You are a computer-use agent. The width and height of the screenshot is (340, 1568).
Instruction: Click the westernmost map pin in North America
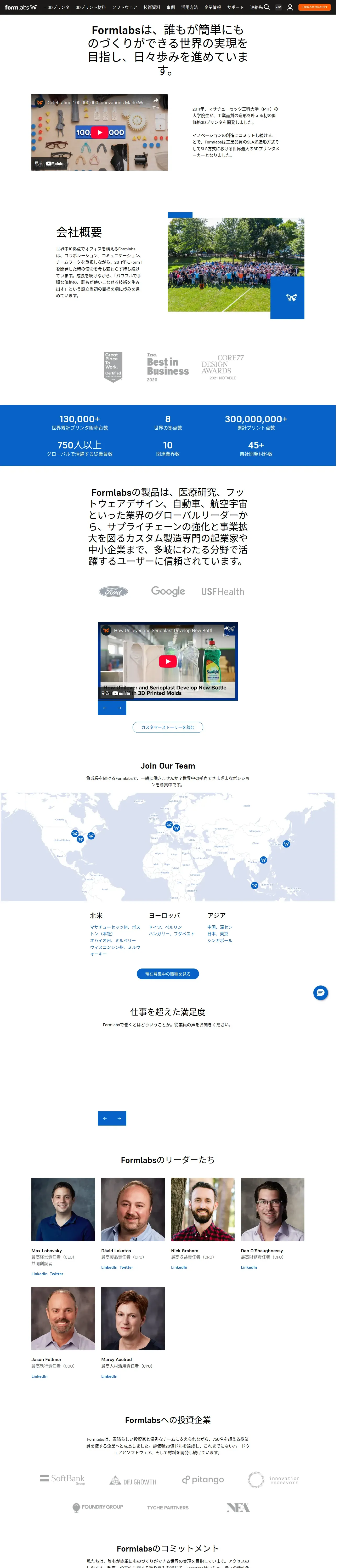[75, 834]
